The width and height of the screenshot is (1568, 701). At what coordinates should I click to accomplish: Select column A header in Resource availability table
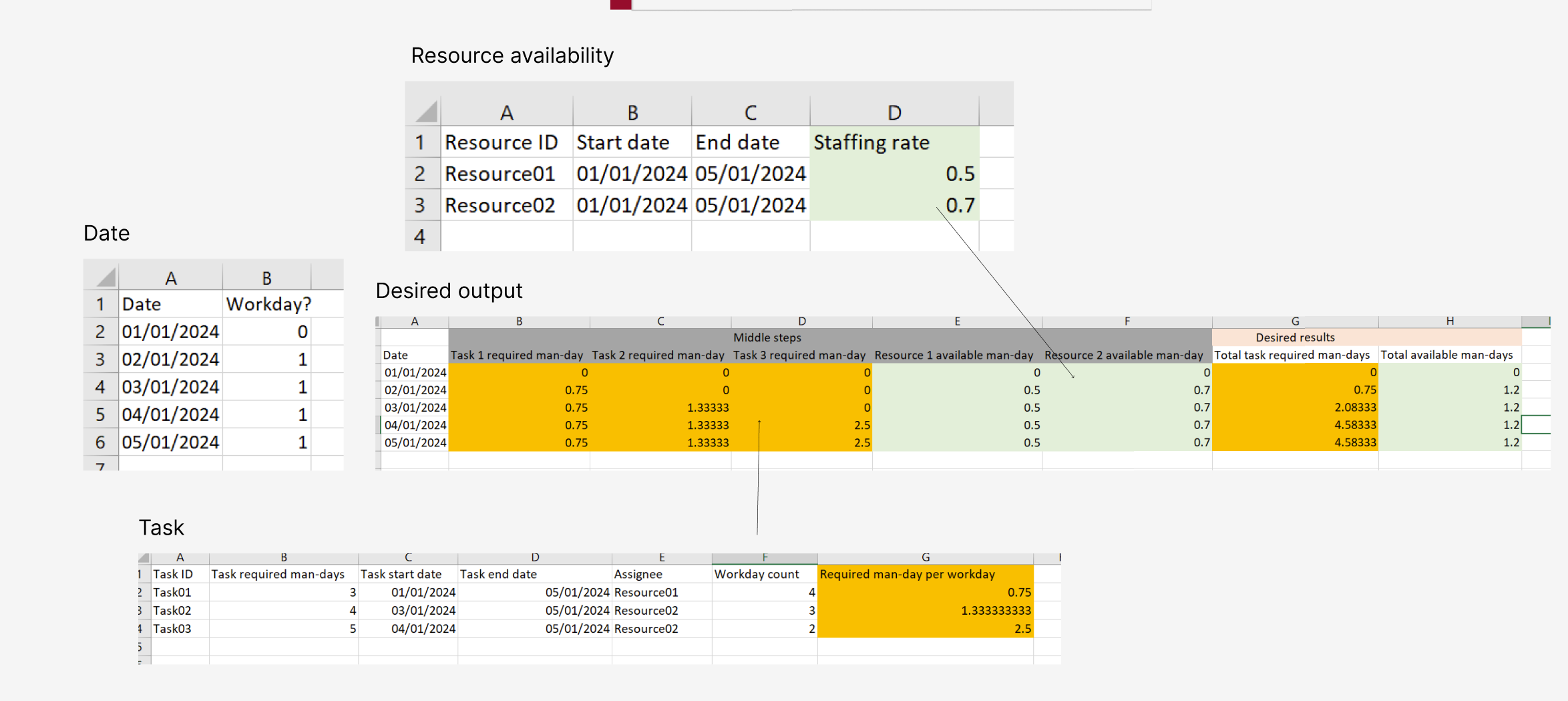(507, 112)
